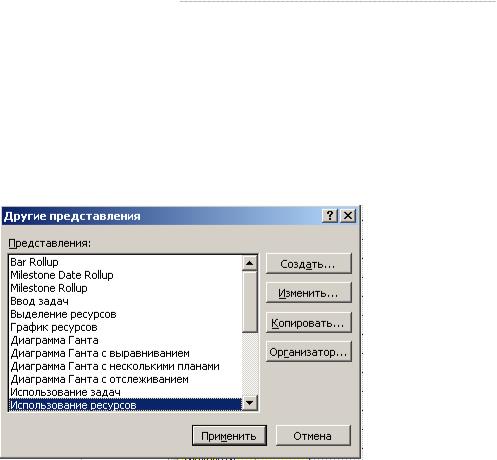Open the Организатор... window

click(x=309, y=351)
